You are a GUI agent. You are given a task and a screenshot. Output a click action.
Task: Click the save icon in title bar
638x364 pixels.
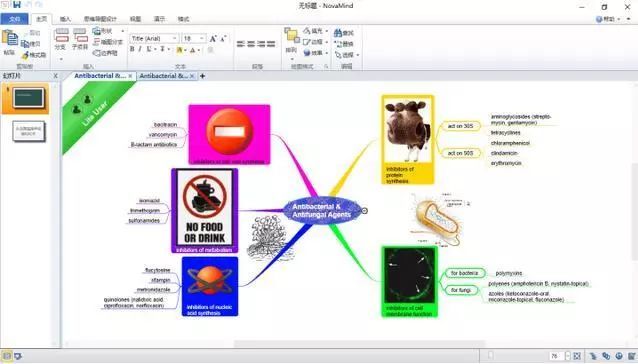17,5
